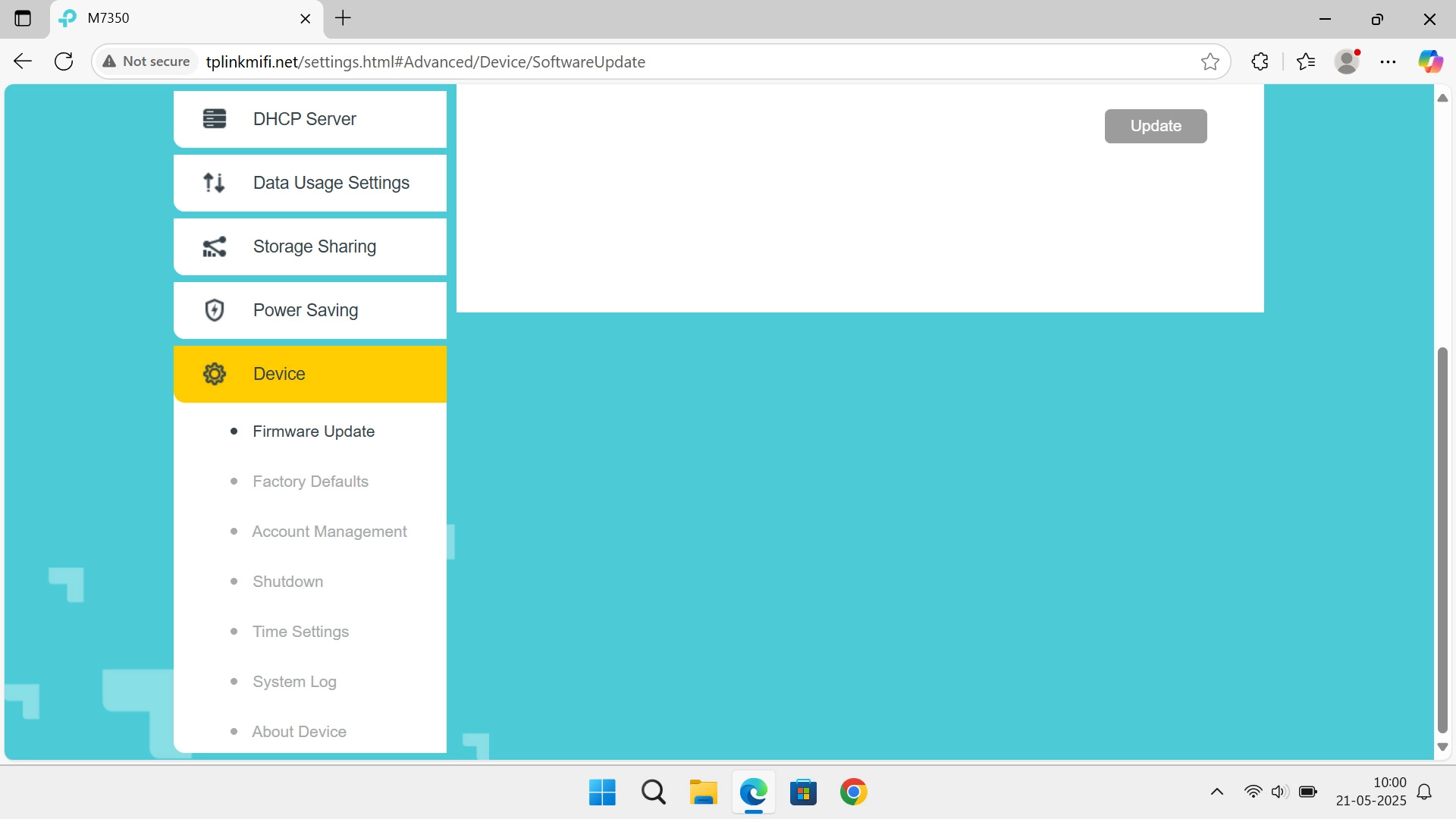This screenshot has width=1456, height=819.
Task: Favorite this page with star icon
Action: tap(1210, 62)
